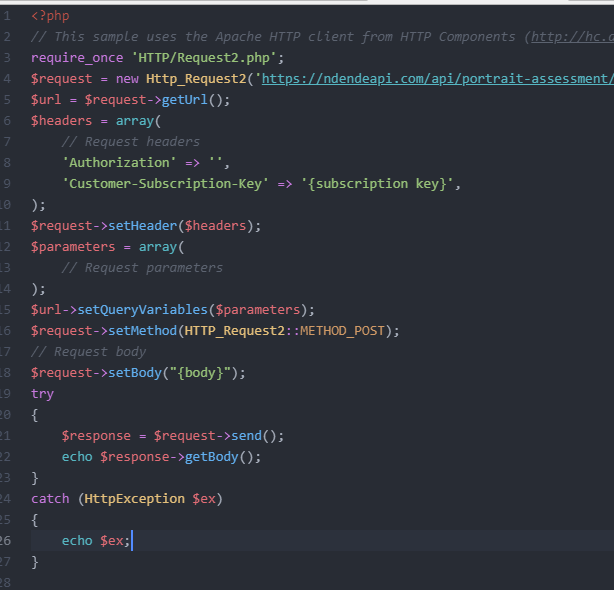Click the 'Authorization' header key
614x590 pixels.
(x=116, y=162)
